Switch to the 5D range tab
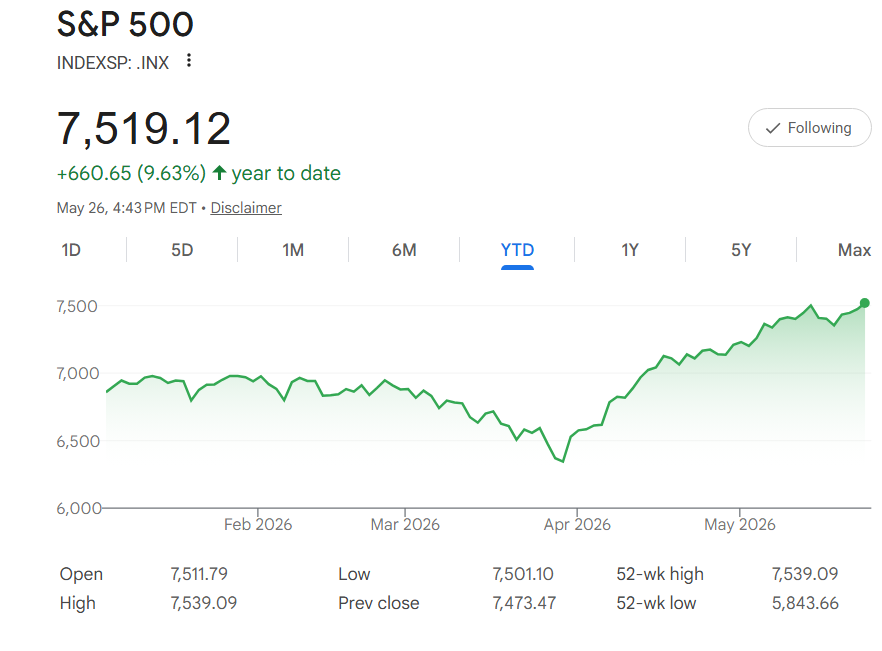The image size is (882, 651). point(182,250)
